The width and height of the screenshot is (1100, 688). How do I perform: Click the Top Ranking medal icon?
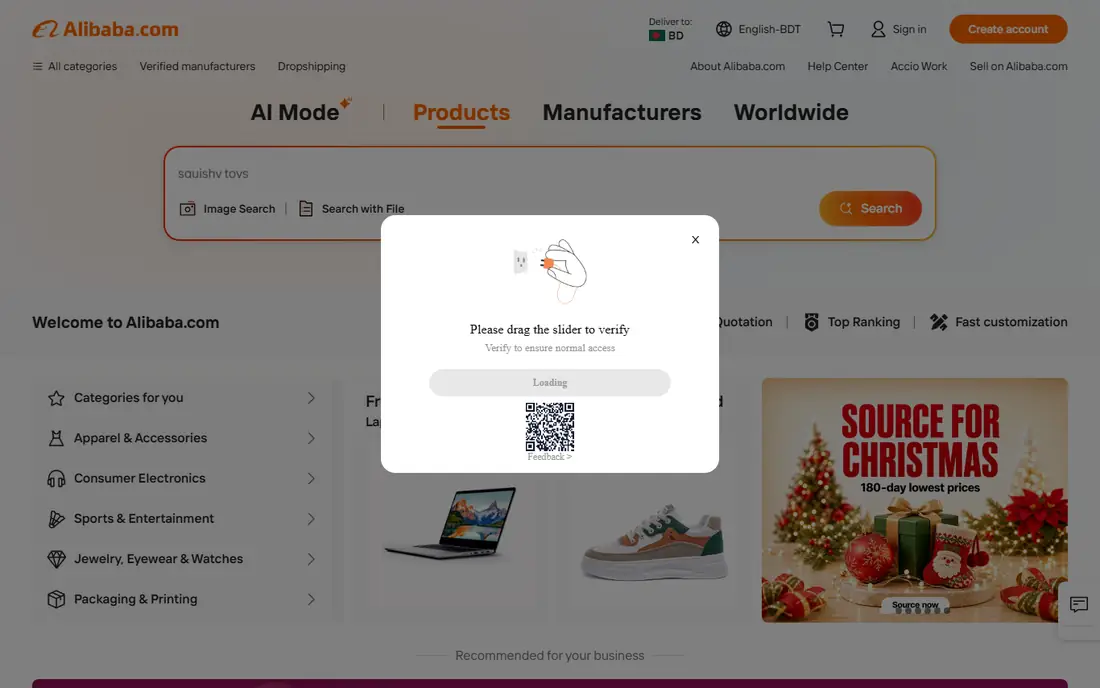pos(811,322)
